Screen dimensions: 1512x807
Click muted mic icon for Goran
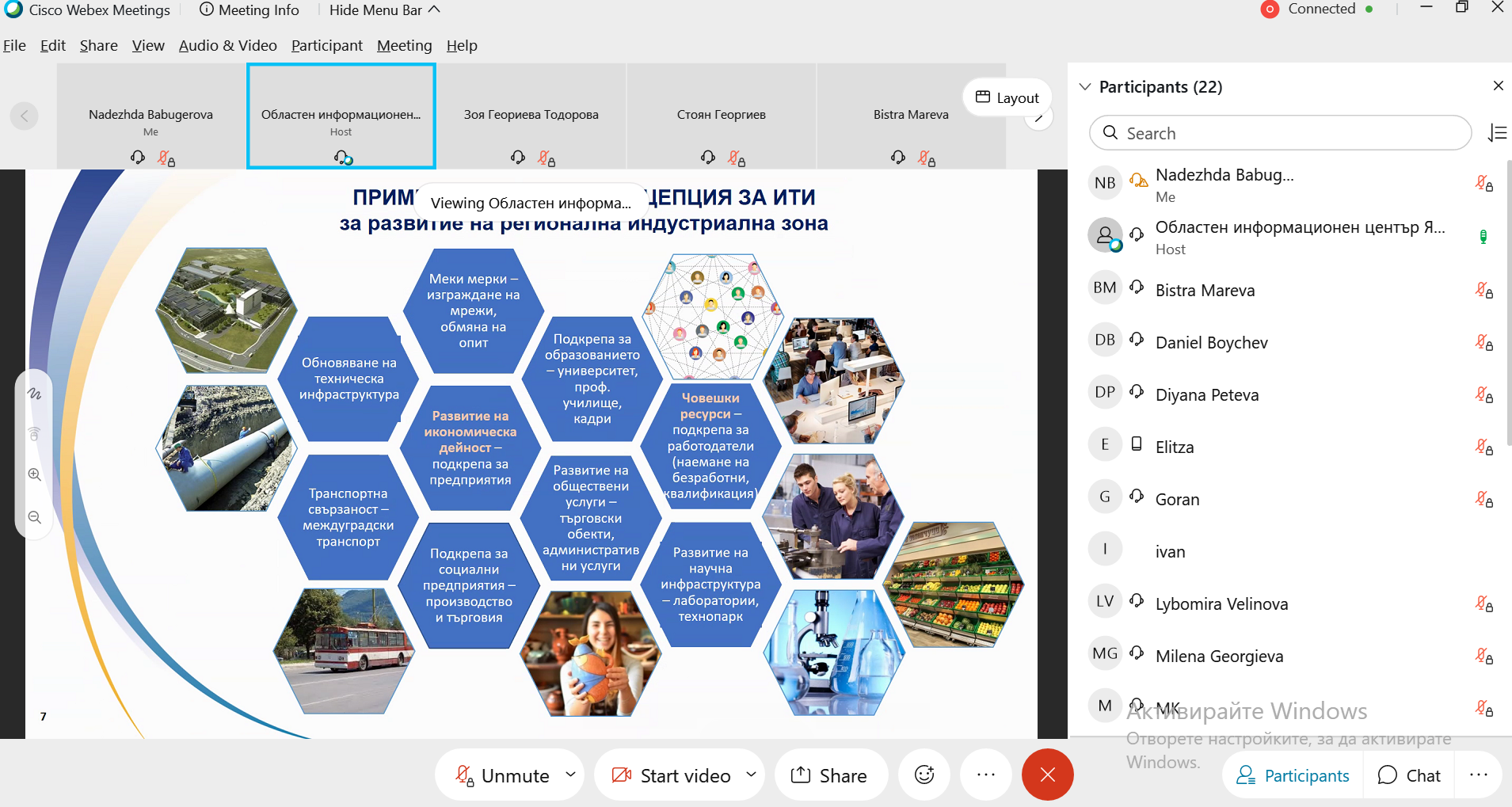click(x=1483, y=499)
